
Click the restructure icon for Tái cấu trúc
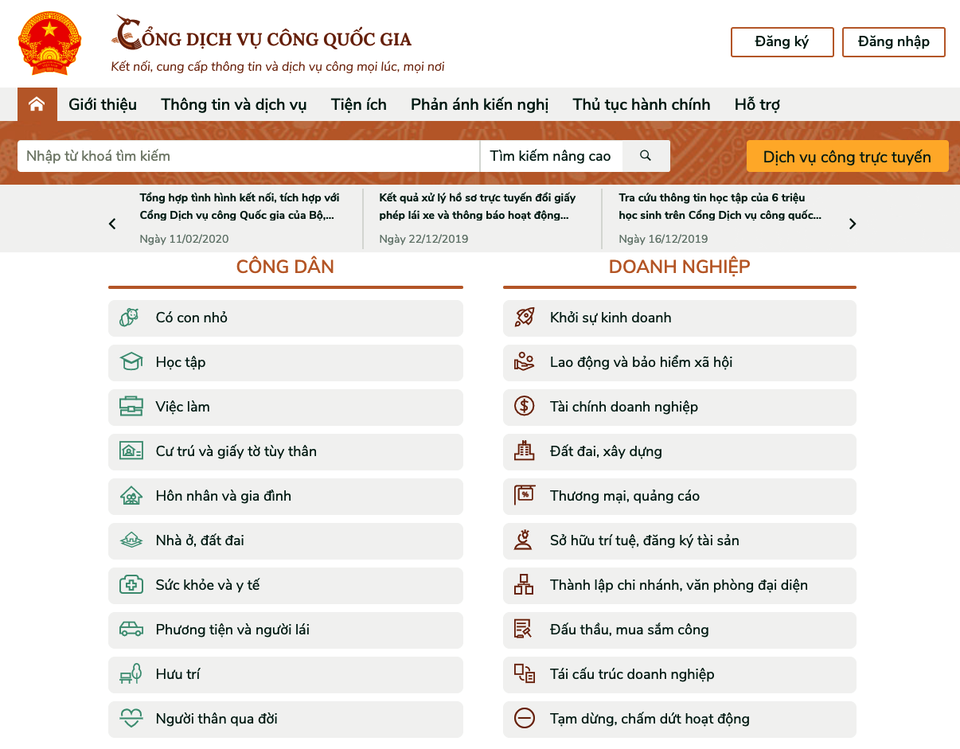524,674
